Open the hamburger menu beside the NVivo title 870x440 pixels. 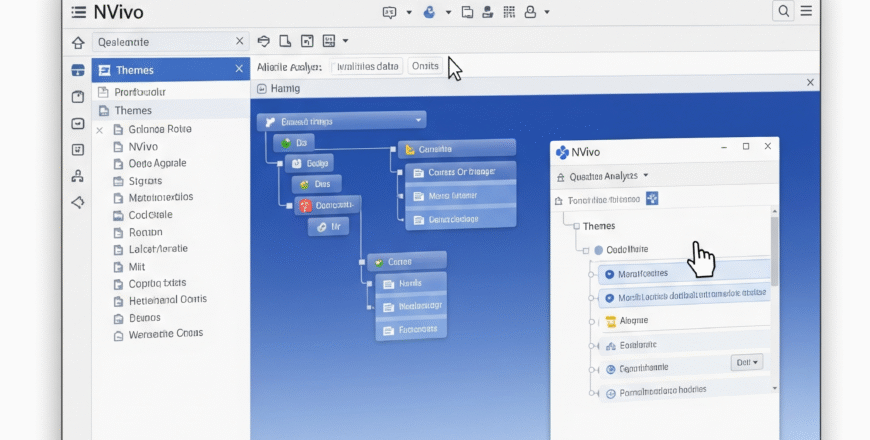[x=79, y=12]
